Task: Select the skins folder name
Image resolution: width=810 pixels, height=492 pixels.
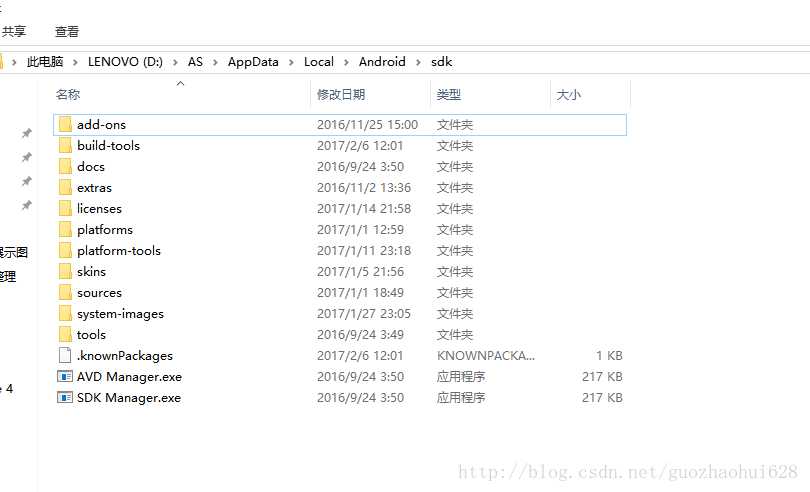Action: 91,271
